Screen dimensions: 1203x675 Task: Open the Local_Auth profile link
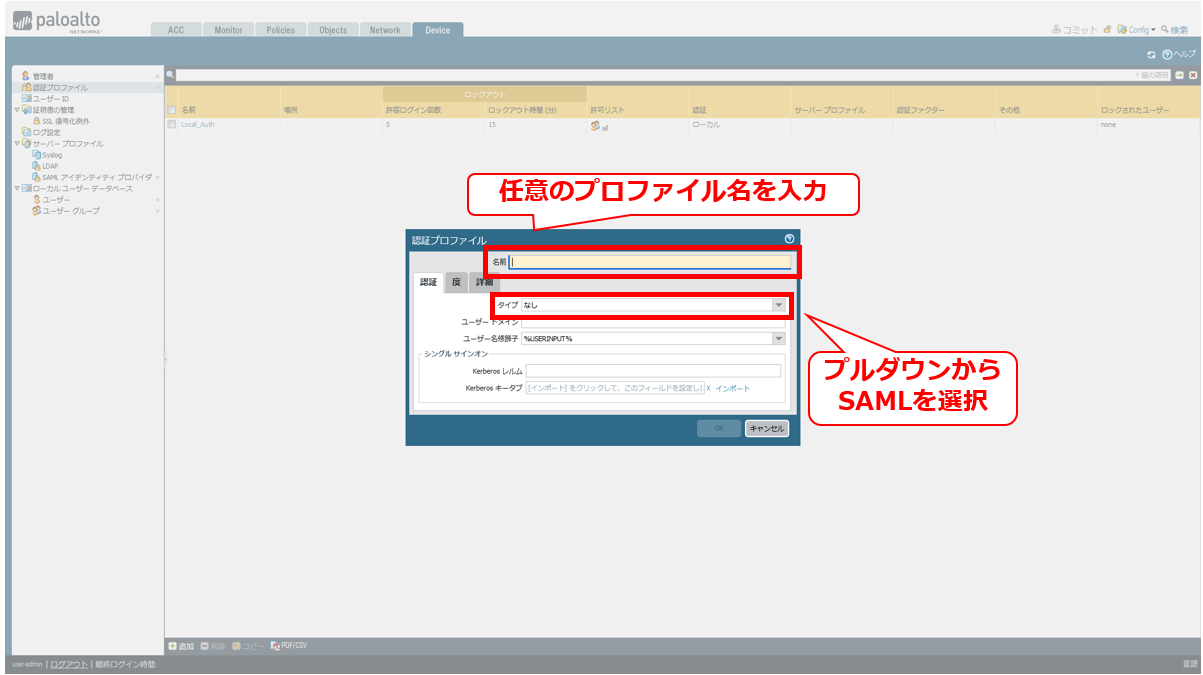click(198, 125)
